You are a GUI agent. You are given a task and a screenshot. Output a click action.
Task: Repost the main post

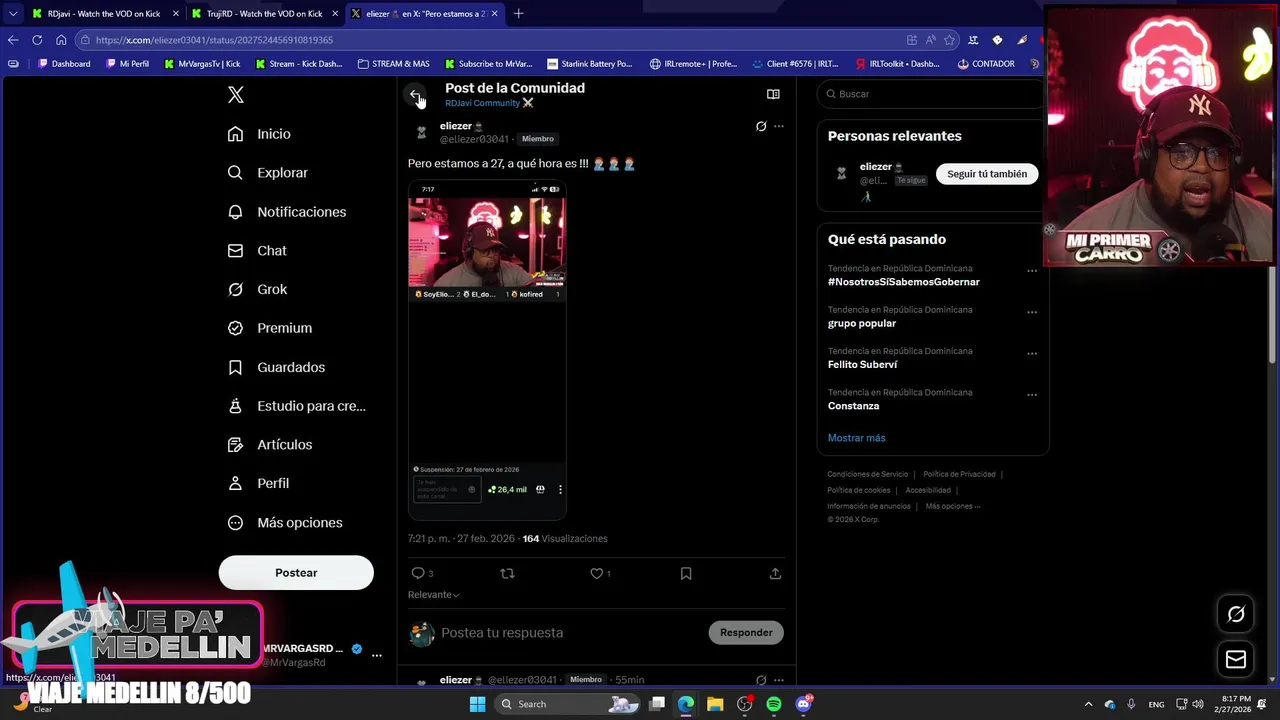507,573
